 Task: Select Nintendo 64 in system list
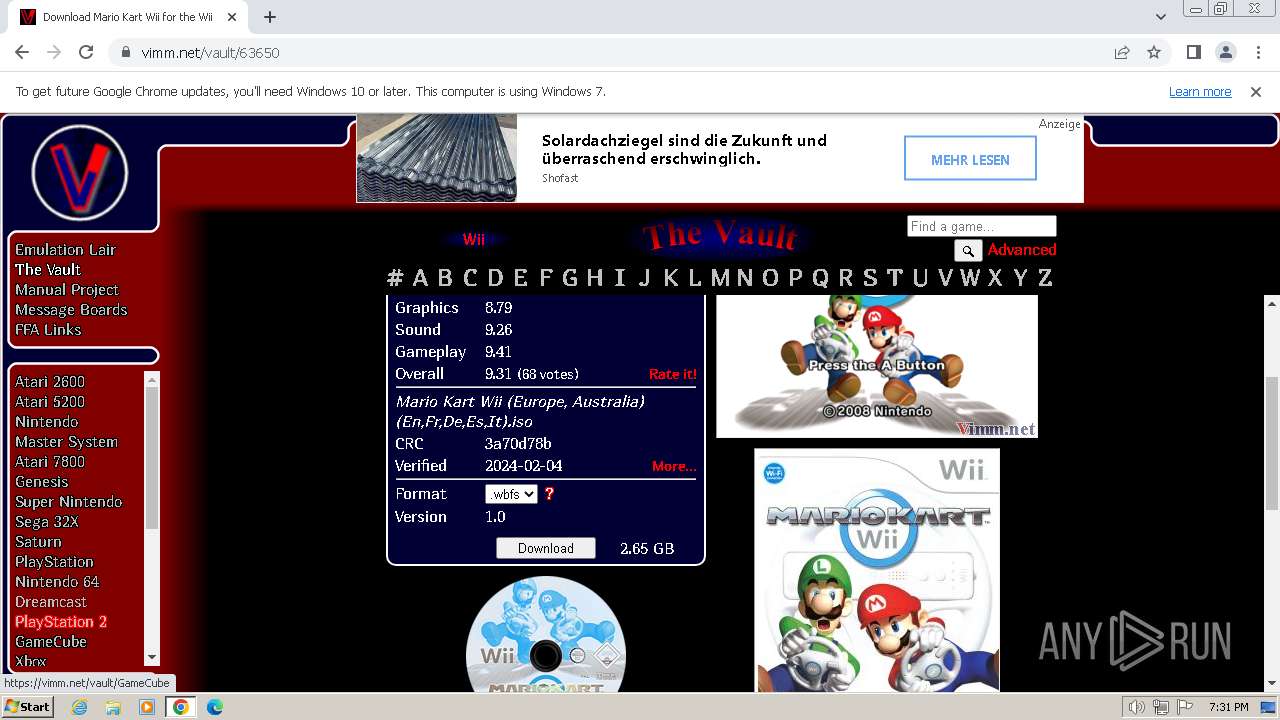click(x=57, y=582)
